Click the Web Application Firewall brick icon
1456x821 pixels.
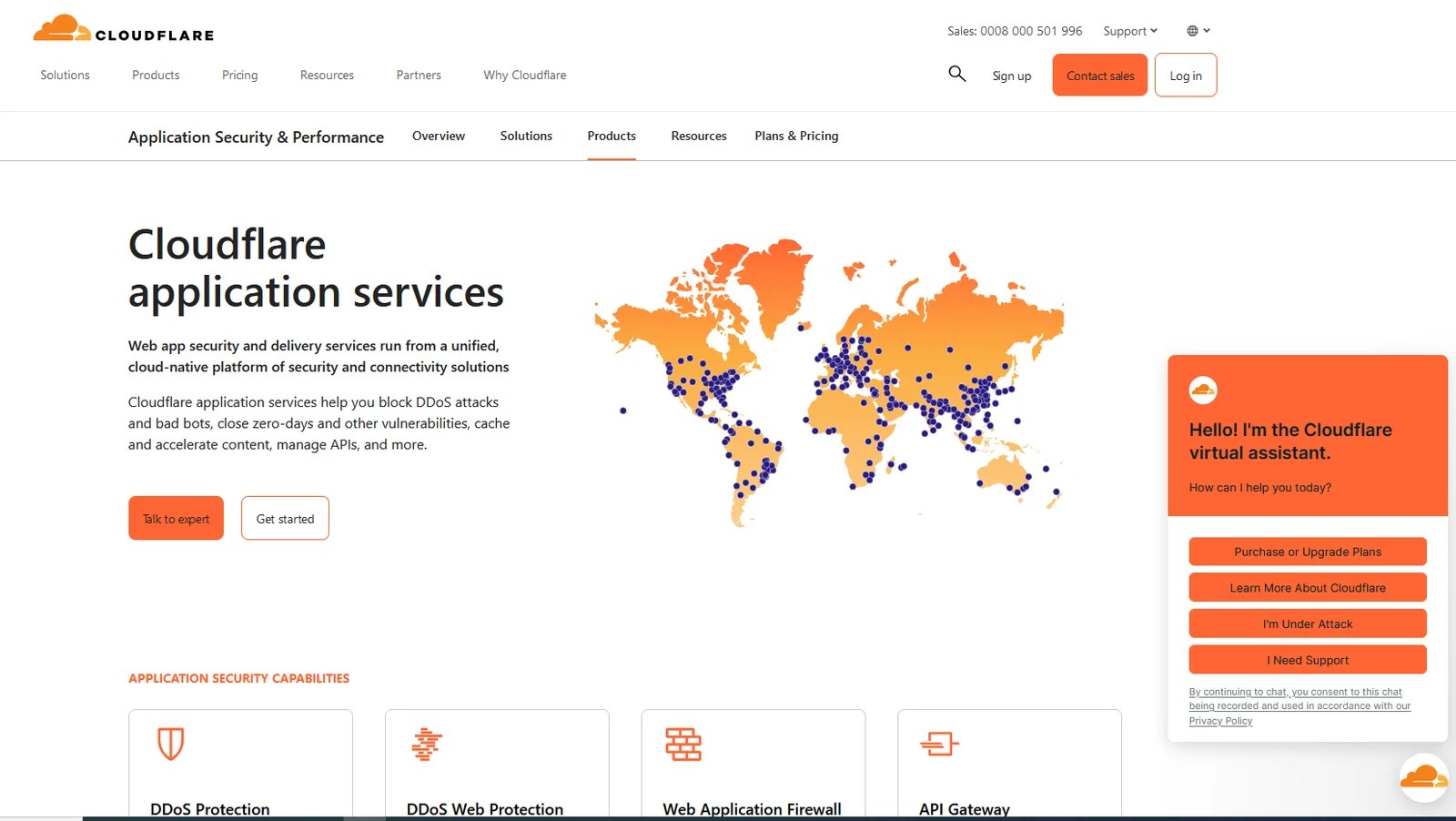(x=683, y=744)
